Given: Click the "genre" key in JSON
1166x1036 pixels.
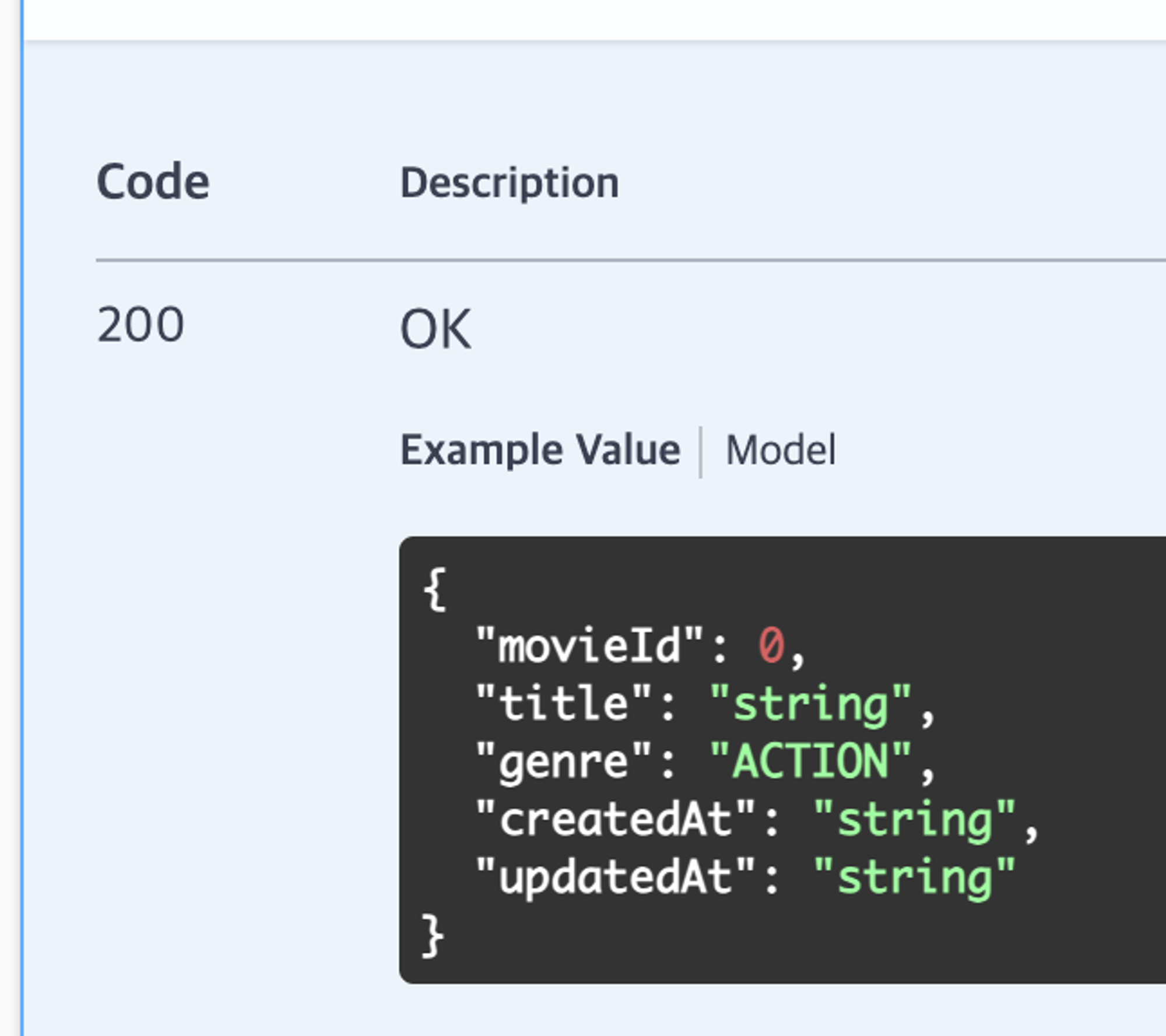Looking at the screenshot, I should point(563,761).
